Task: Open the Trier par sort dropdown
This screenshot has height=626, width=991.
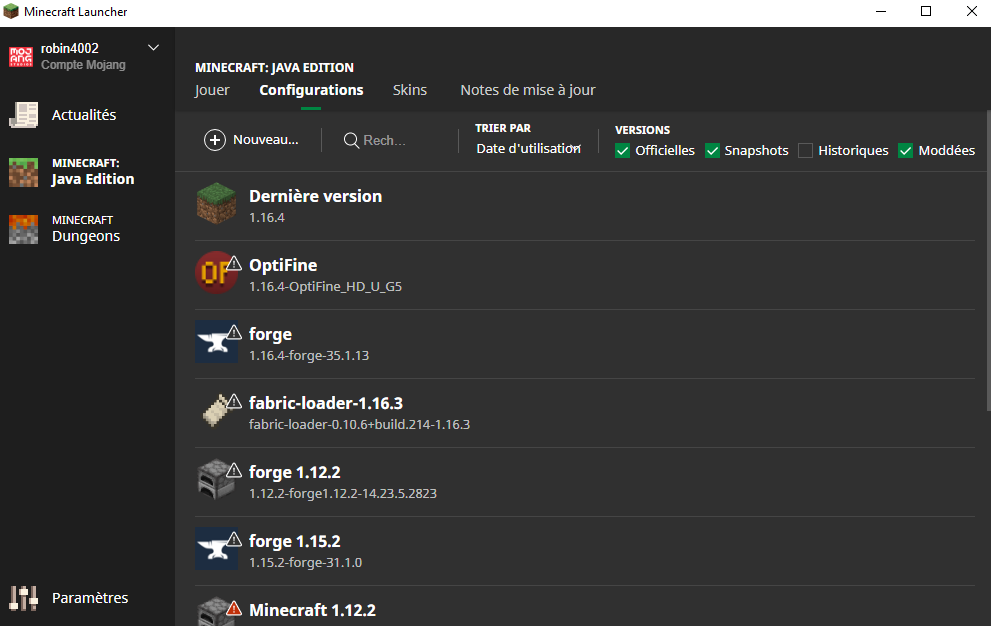Action: (x=528, y=149)
